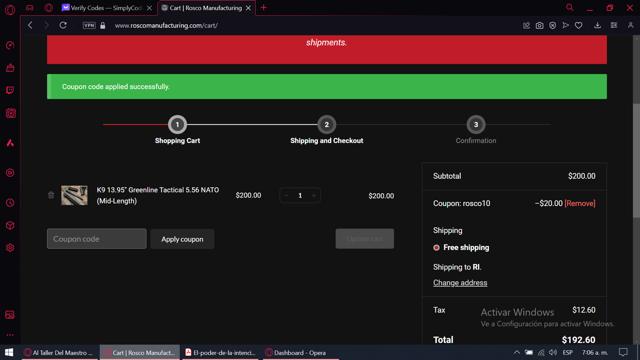
Task: Switch to Al Taller Del Maestro taskbar window
Action: pos(60,353)
